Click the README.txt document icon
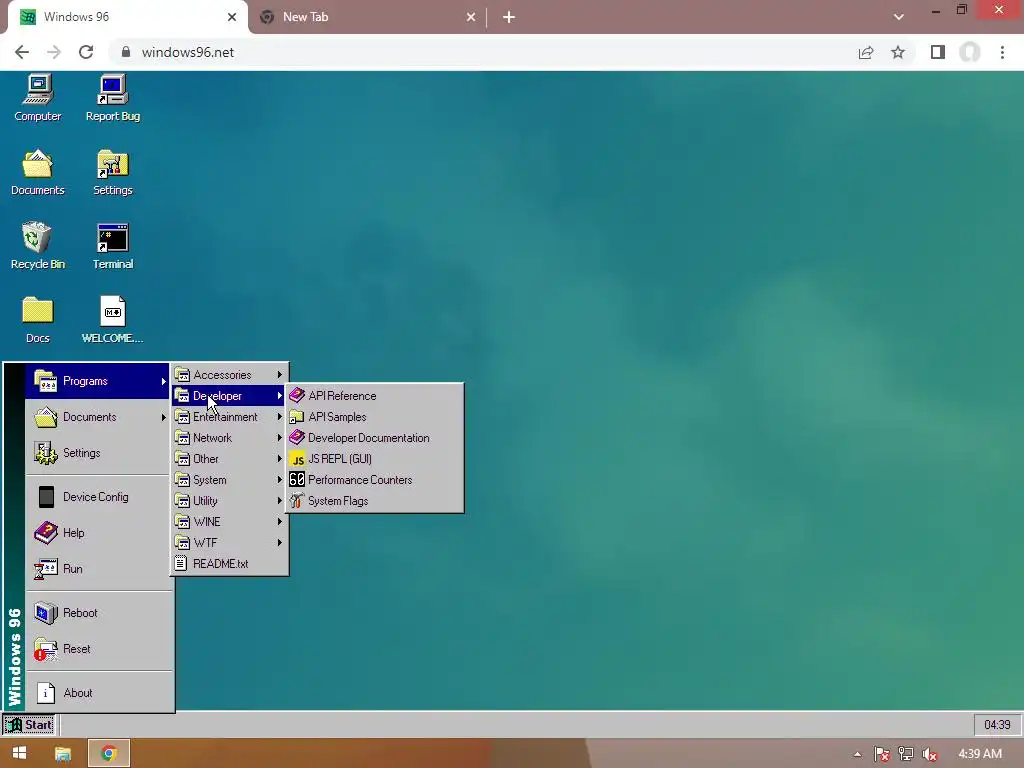The image size is (1024, 768). pyautogui.click(x=182, y=564)
